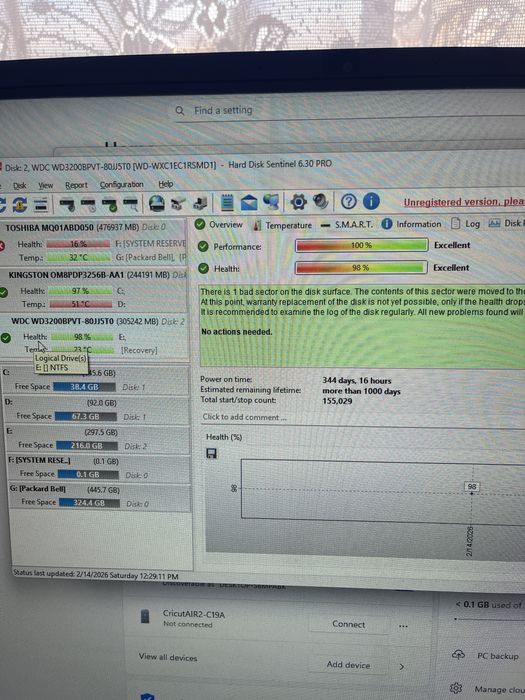
Task: Click the PC backup cloud icon
Action: 458,654
